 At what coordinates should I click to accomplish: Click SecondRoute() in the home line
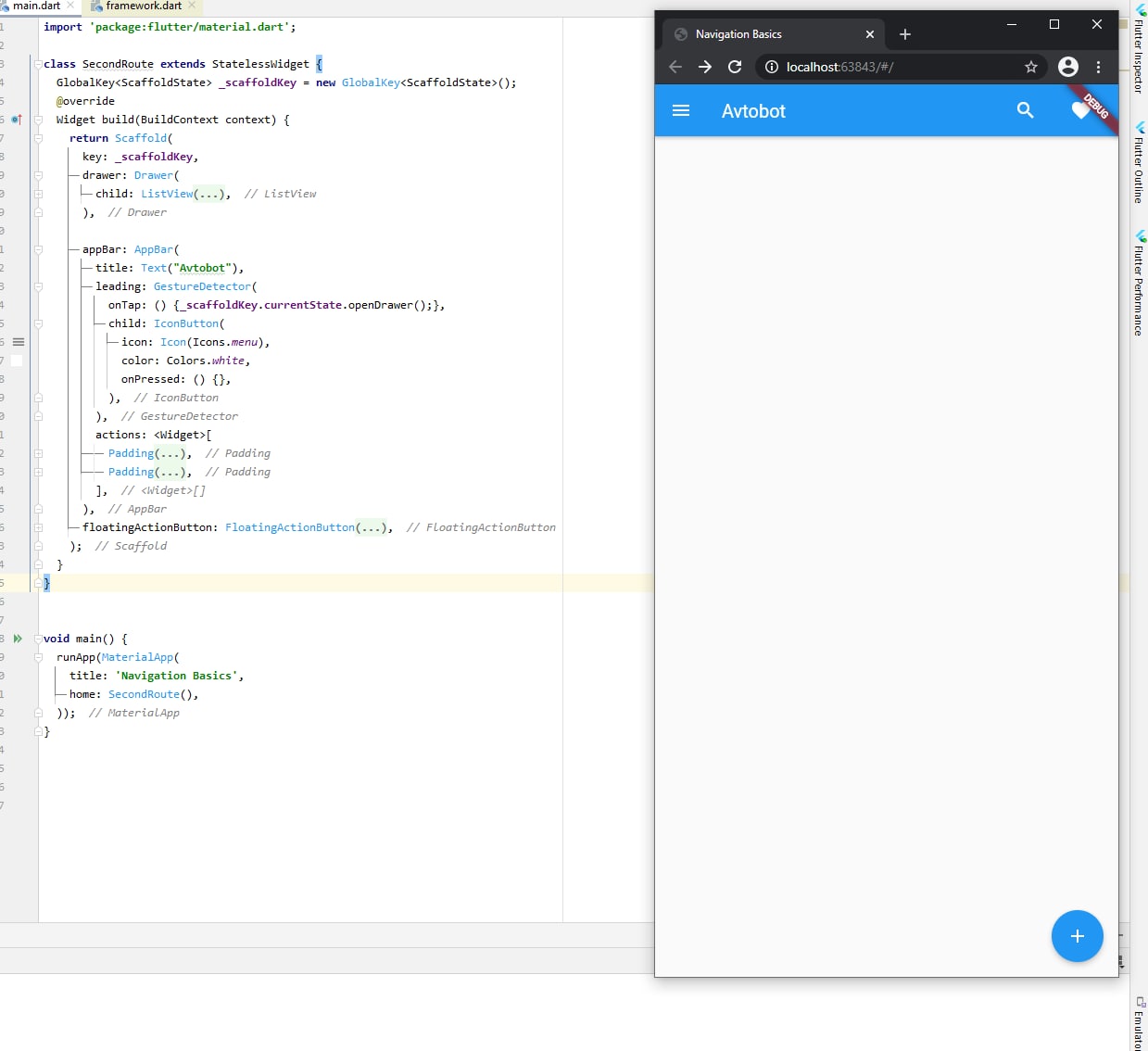[150, 694]
